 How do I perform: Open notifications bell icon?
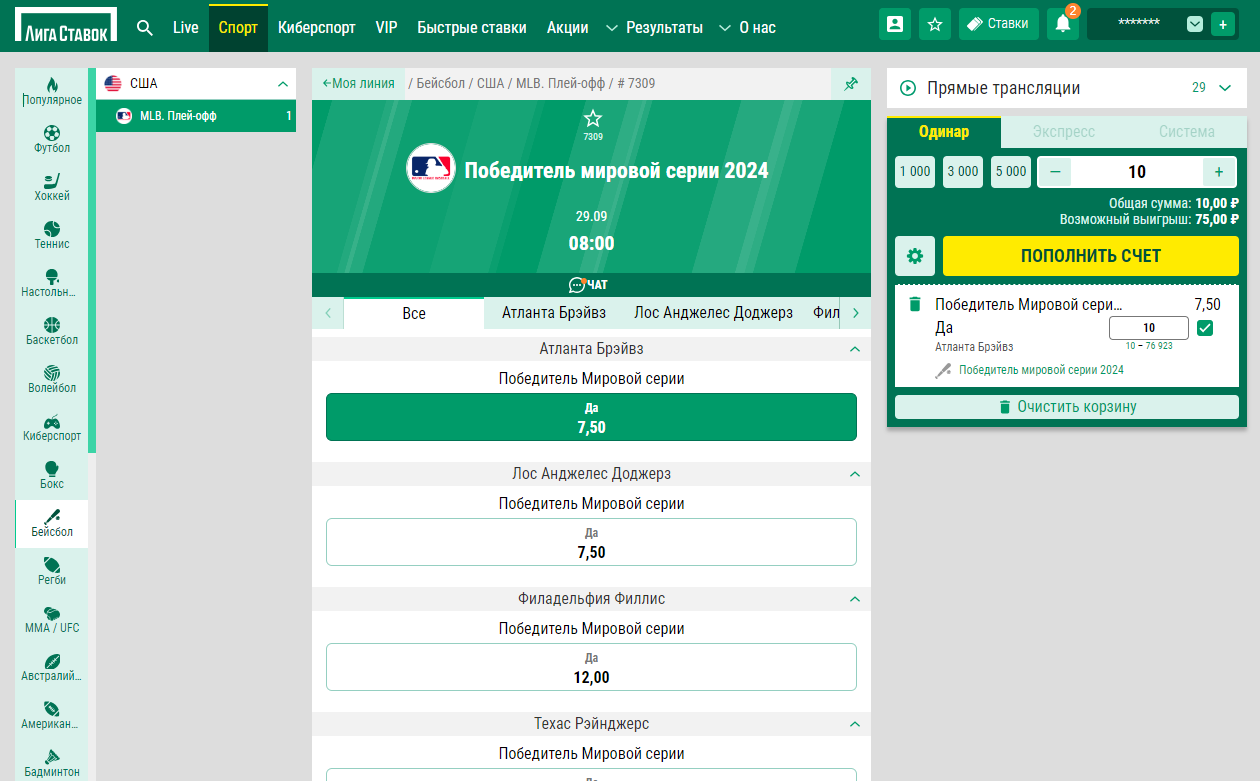(1063, 24)
